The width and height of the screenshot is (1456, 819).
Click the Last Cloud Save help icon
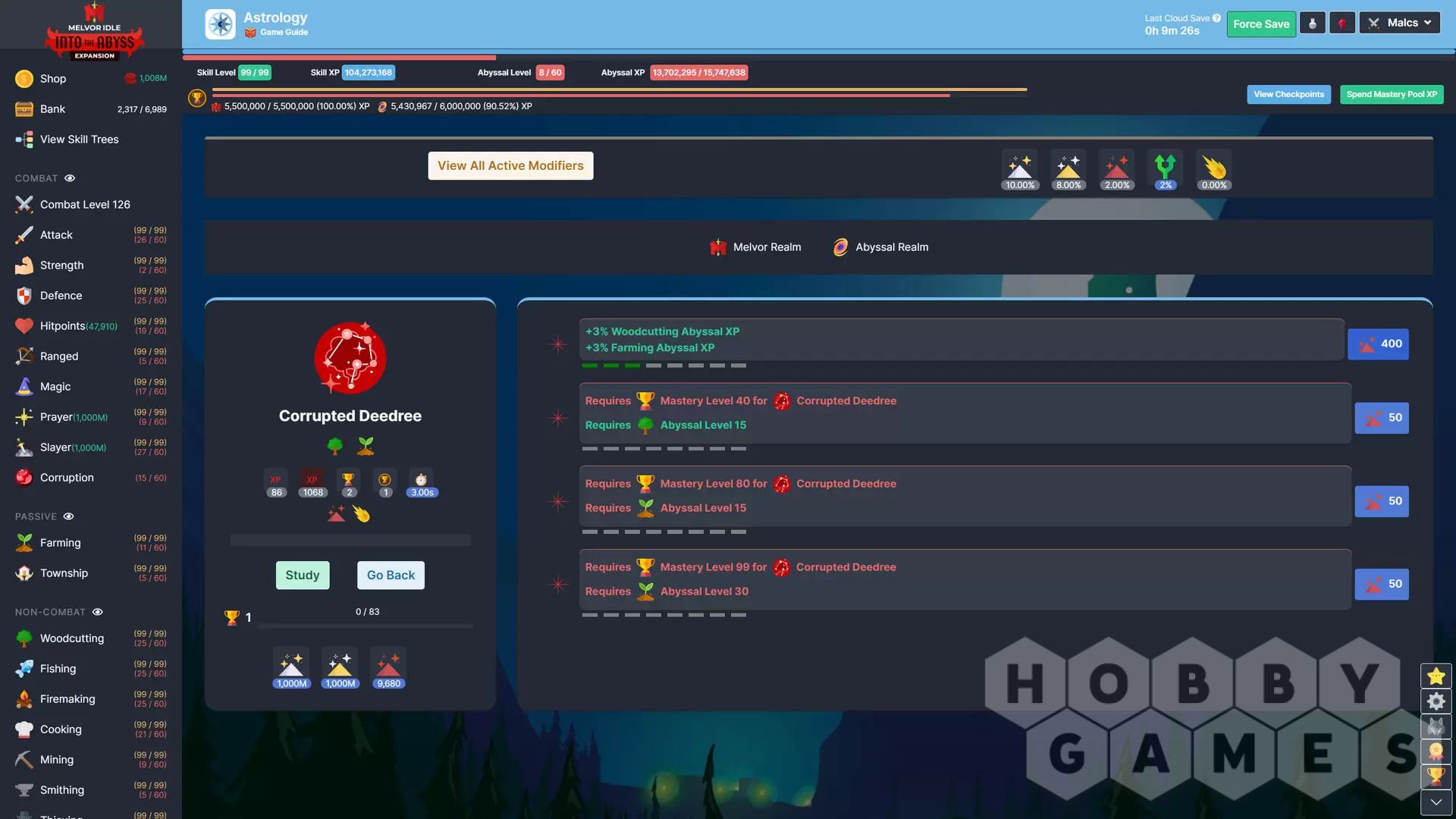point(1216,18)
